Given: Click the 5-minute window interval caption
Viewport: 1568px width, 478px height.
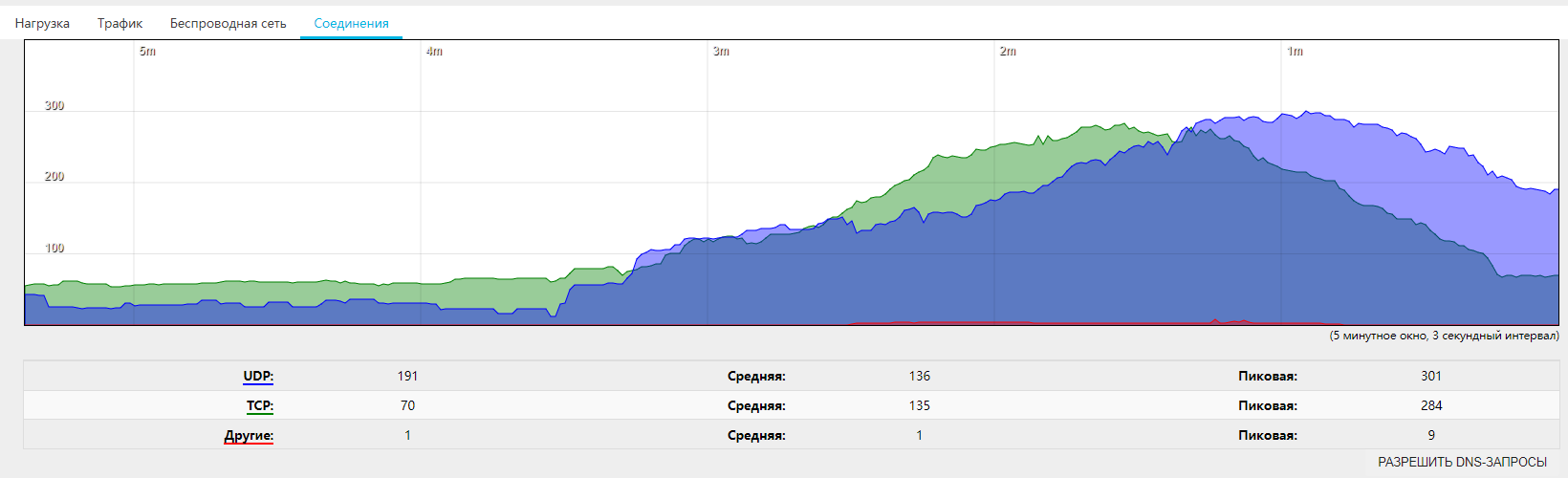Looking at the screenshot, I should coord(1444,336).
